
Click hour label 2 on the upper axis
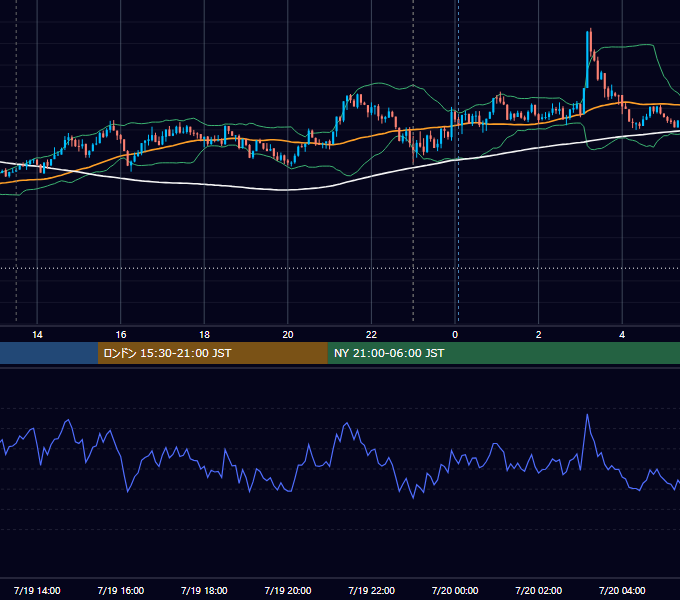(538, 335)
